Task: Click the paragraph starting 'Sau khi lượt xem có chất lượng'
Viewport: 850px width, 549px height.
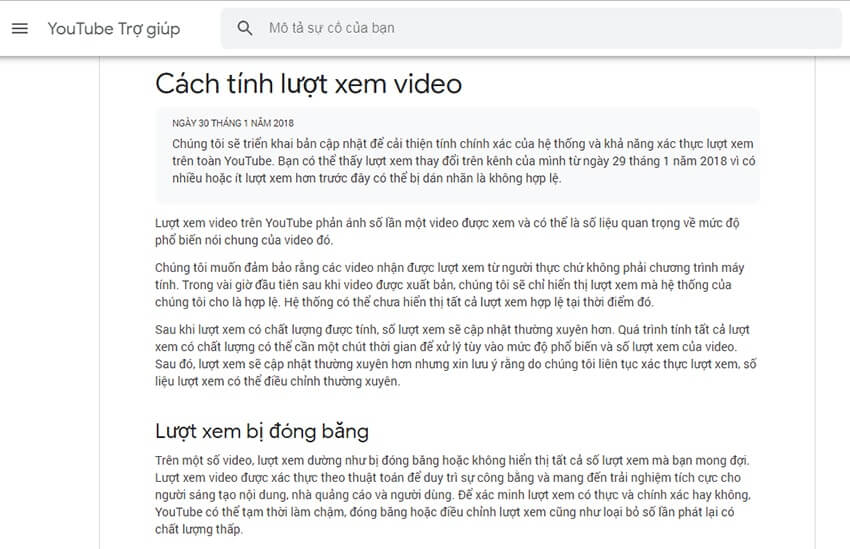Action: coord(455,356)
